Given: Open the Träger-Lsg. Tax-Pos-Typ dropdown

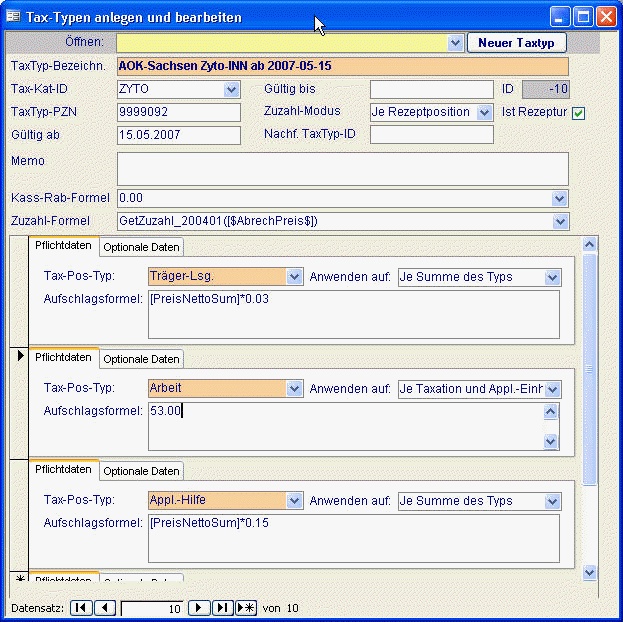Looking at the screenshot, I should tap(294, 277).
